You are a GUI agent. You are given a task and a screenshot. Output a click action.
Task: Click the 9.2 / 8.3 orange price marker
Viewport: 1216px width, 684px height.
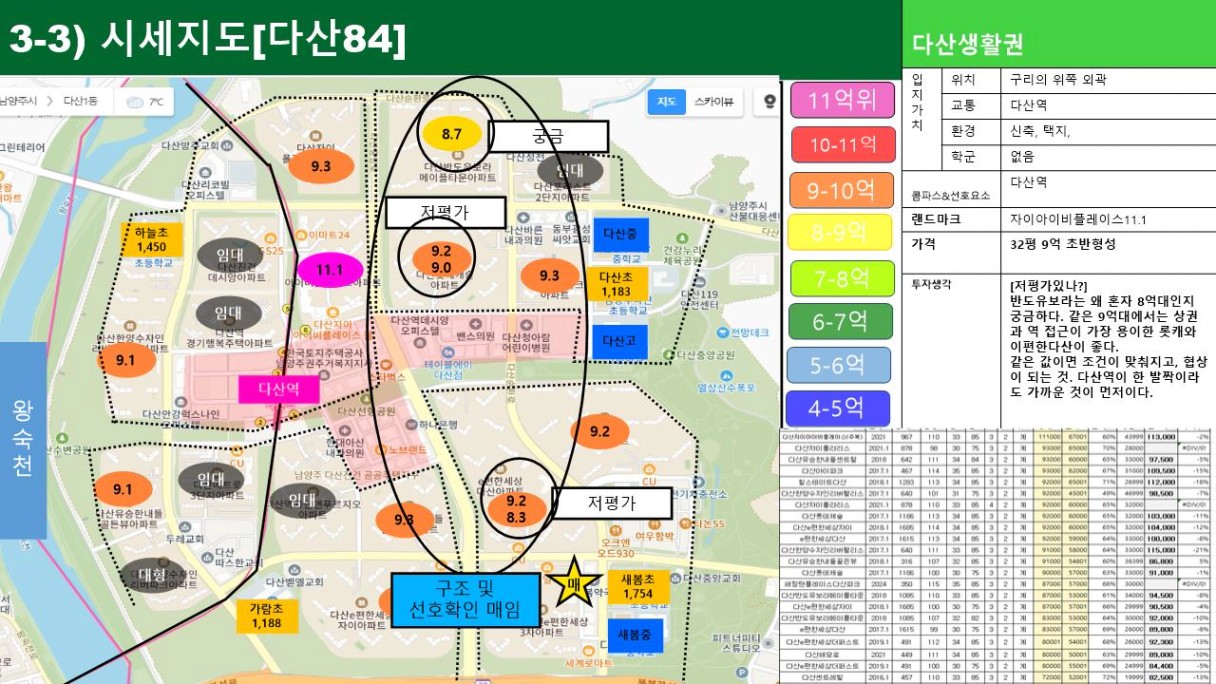pyautogui.click(x=516, y=509)
